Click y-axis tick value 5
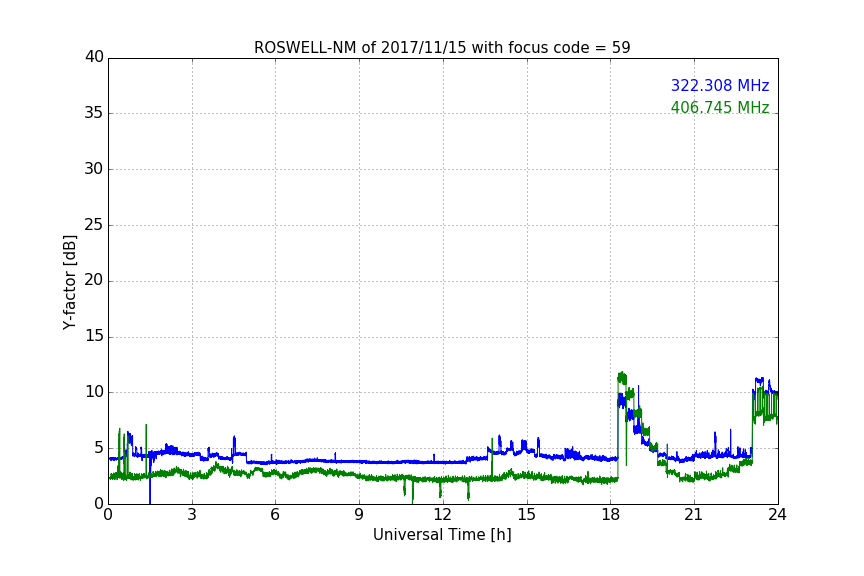This screenshot has height=576, width=864. (99, 448)
